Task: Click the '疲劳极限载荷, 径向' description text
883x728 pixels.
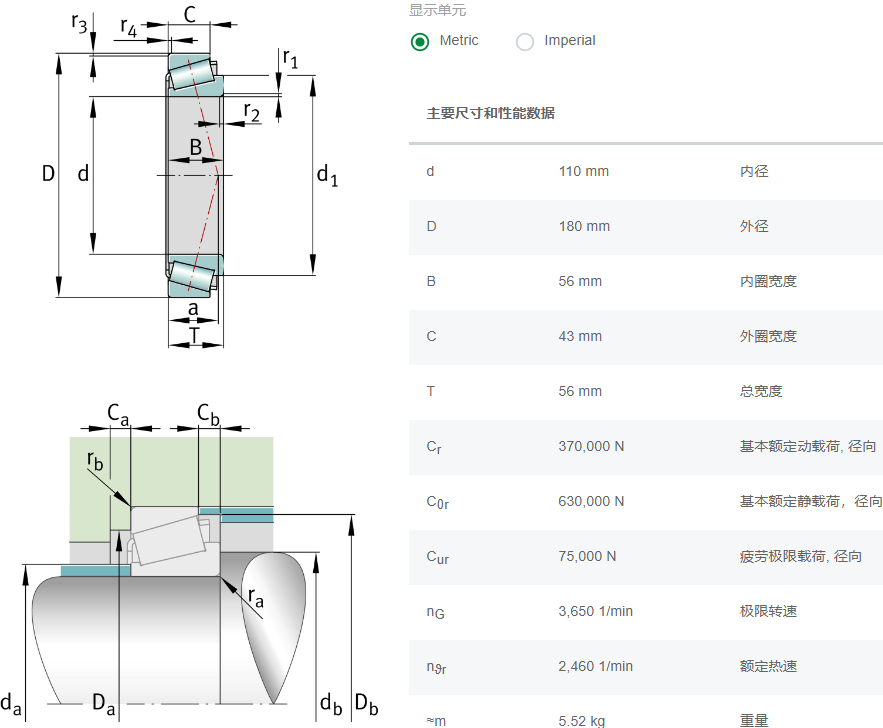Action: (x=801, y=556)
